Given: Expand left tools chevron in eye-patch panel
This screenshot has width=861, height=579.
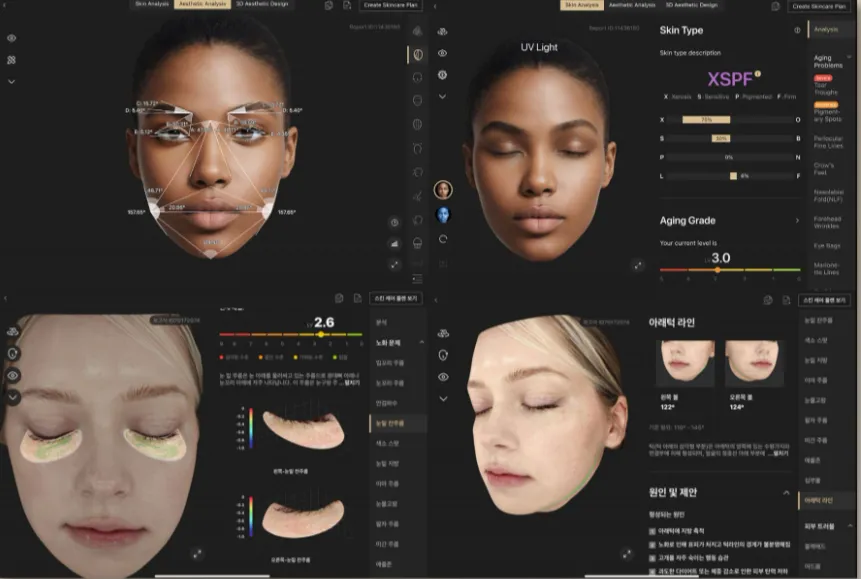Looking at the screenshot, I should tap(13, 397).
